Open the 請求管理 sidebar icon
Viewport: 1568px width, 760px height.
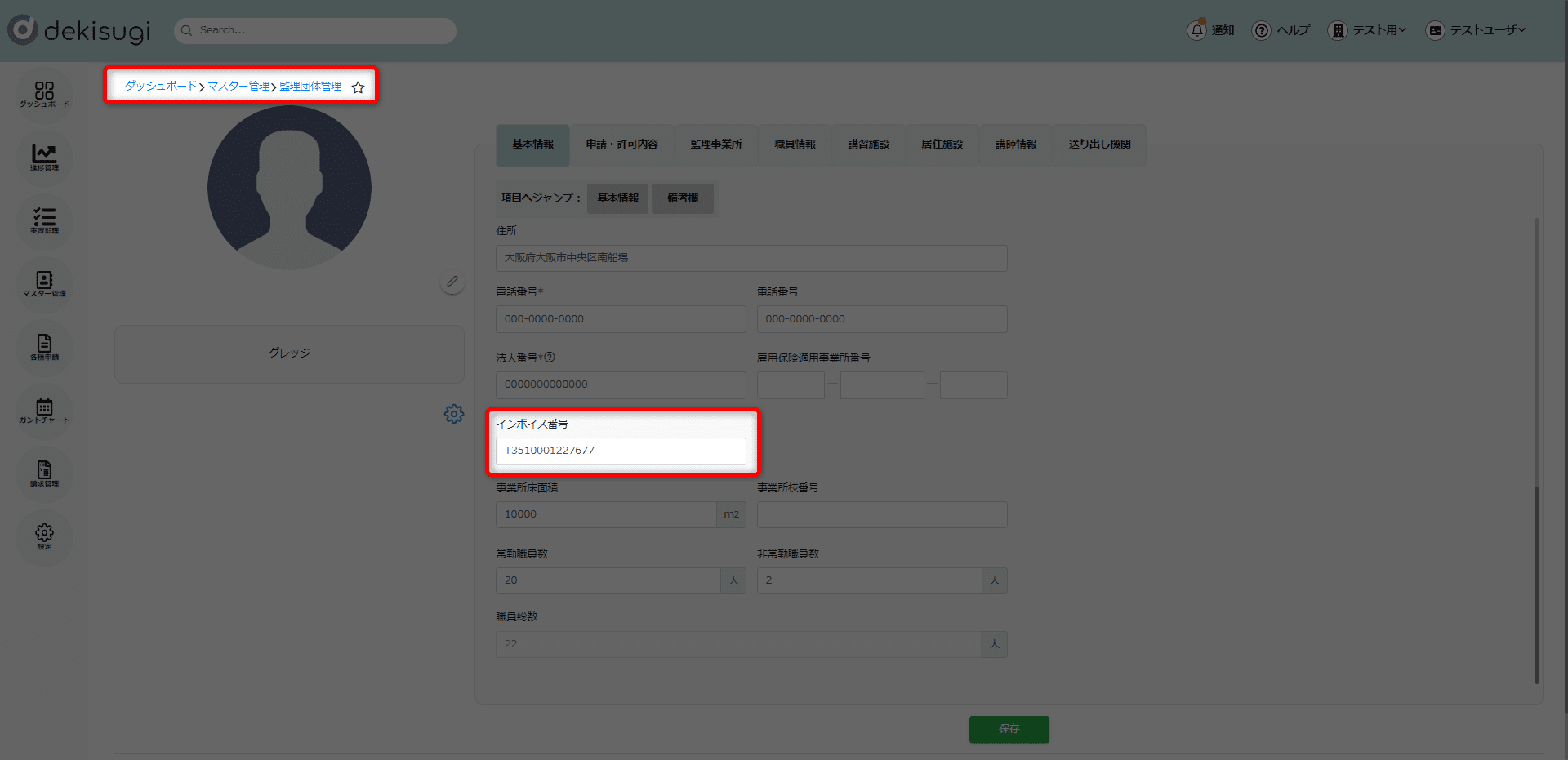coord(44,473)
